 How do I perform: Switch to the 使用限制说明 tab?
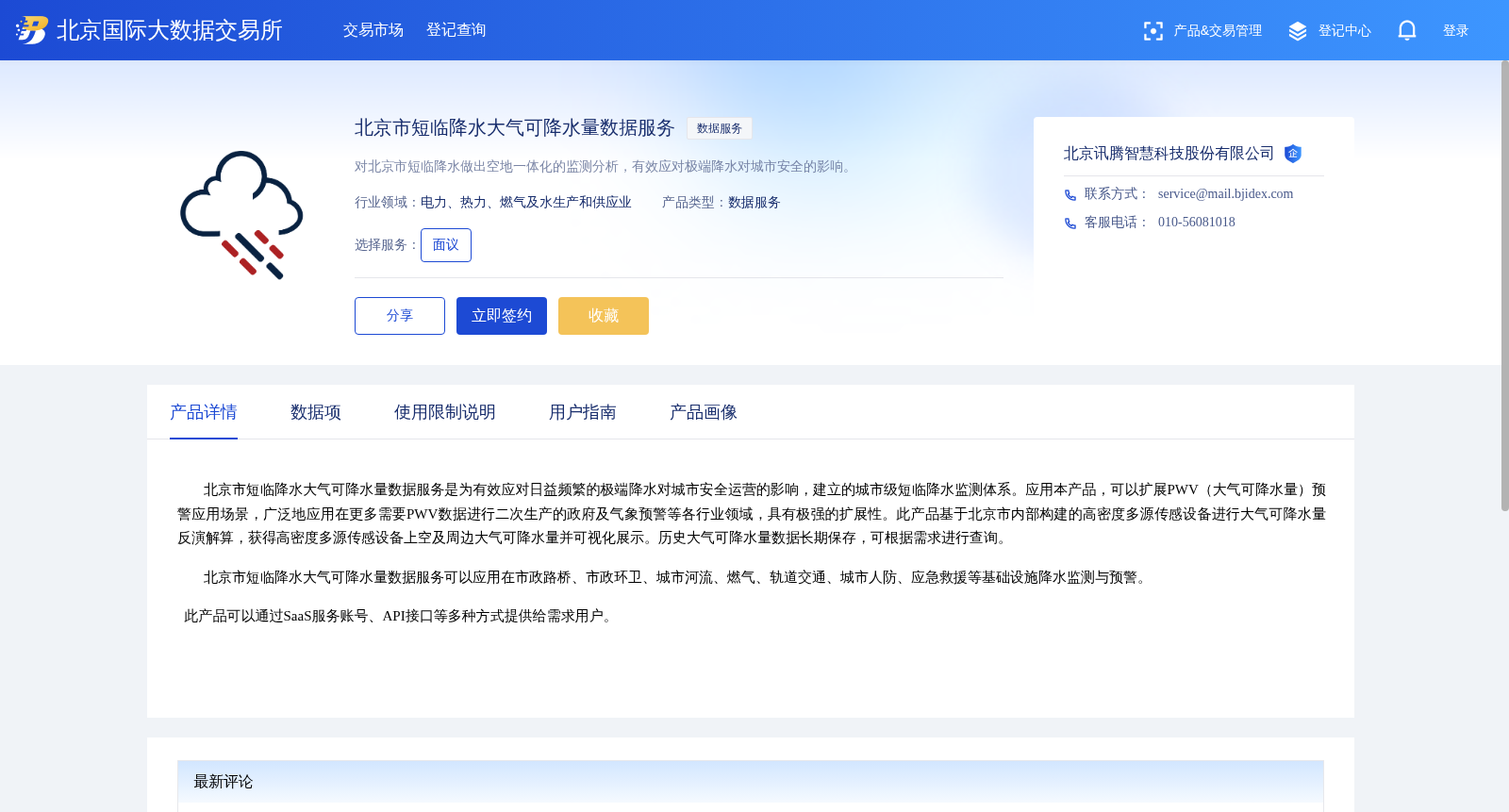pos(445,412)
